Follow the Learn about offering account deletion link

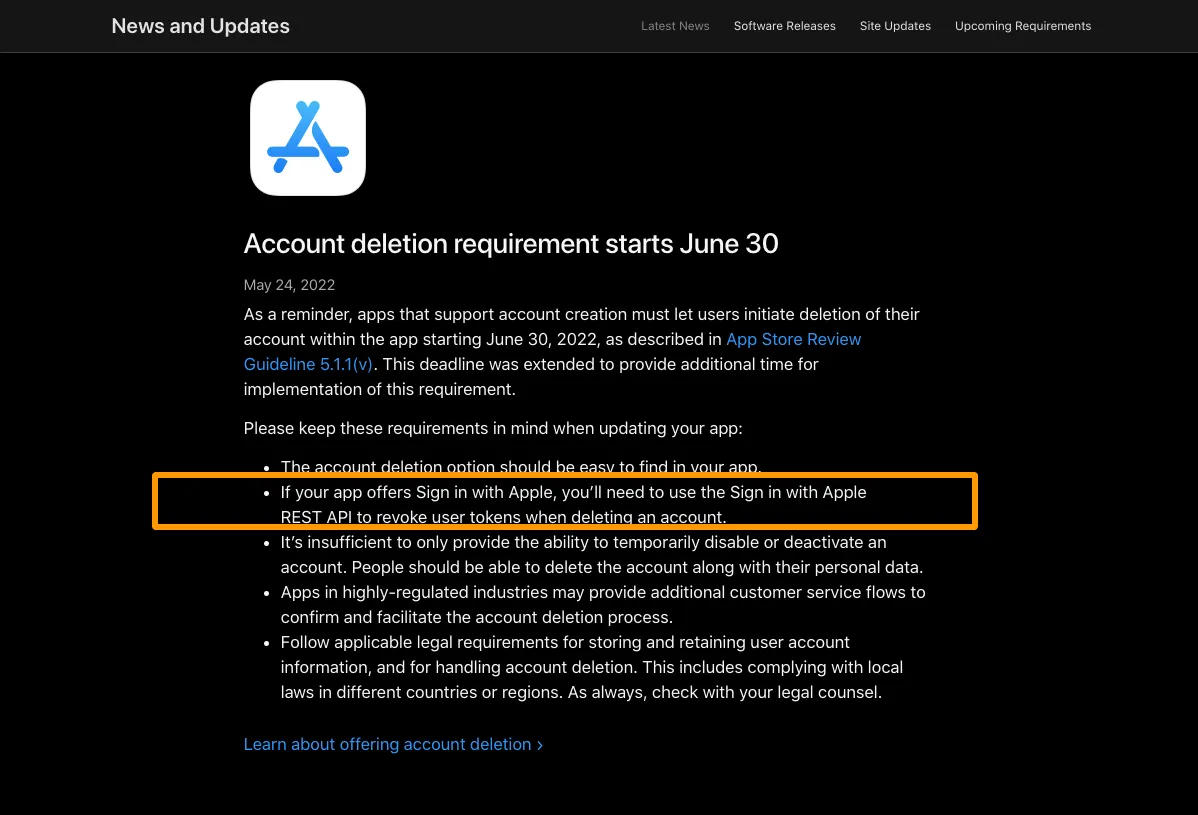387,744
